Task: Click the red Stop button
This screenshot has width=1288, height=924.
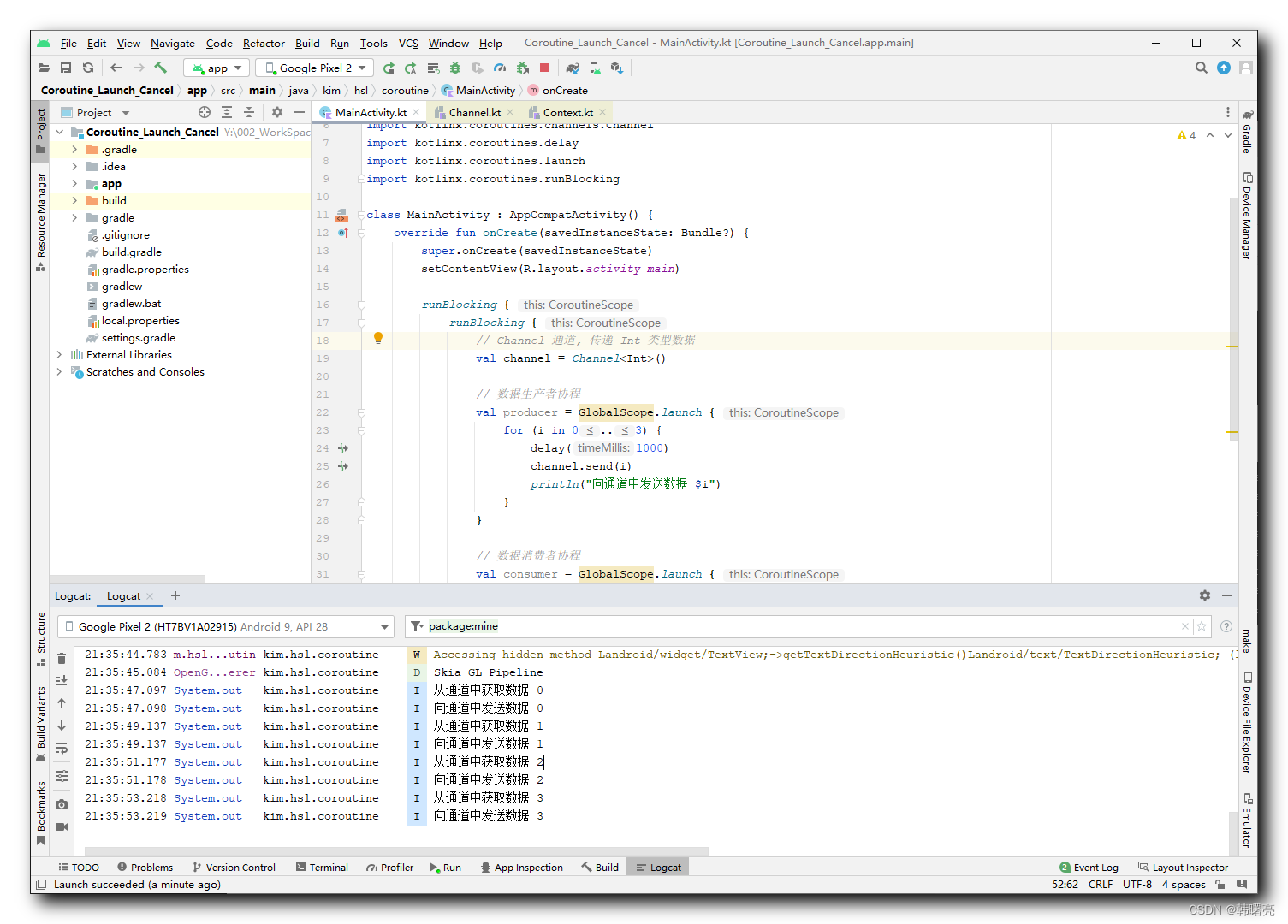Action: [544, 68]
